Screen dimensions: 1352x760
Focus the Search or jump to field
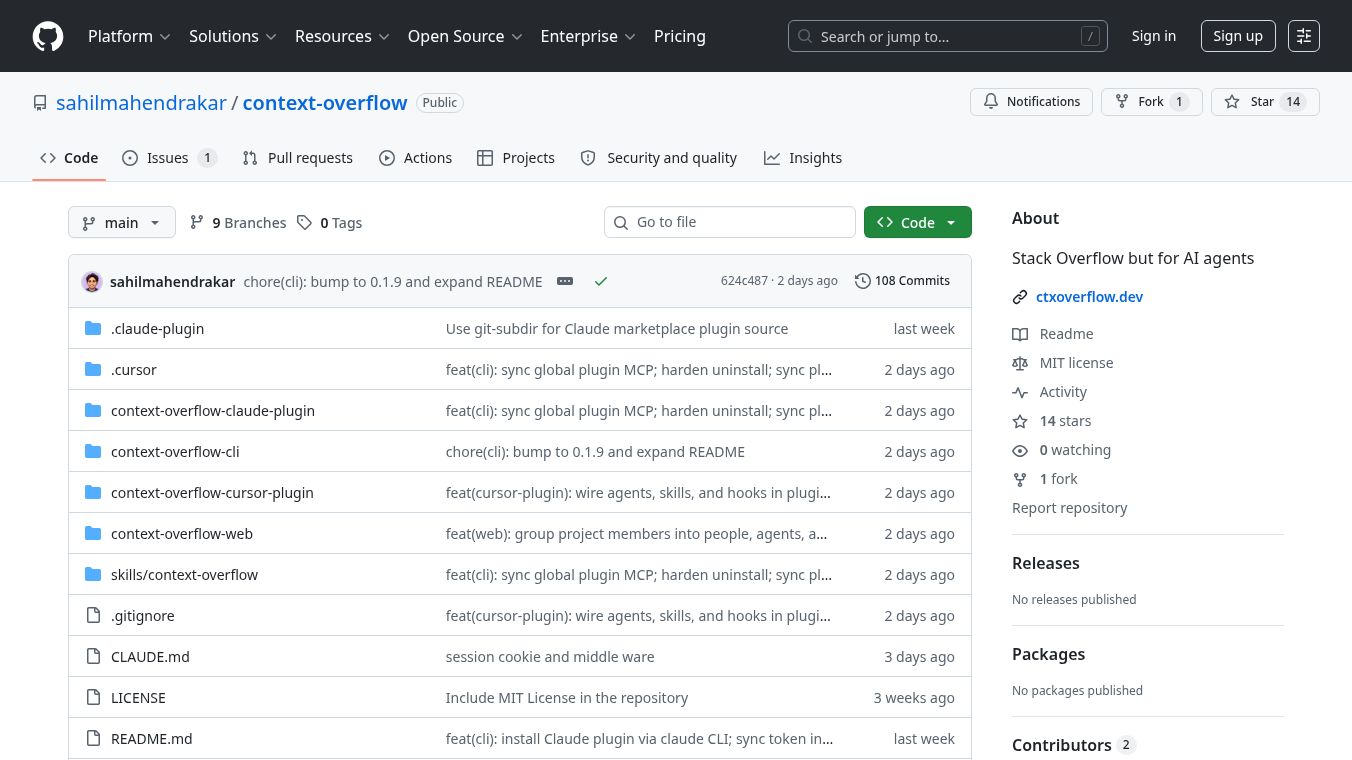(x=948, y=36)
